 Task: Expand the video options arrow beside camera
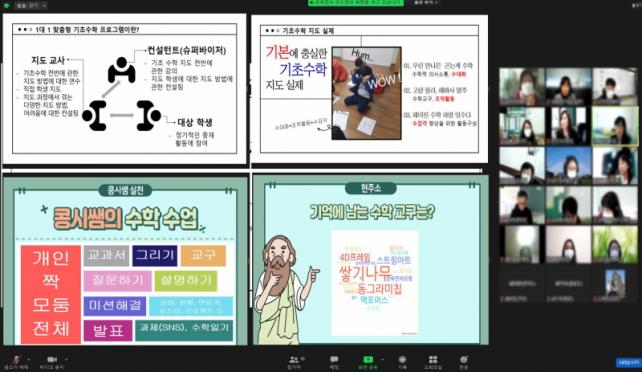click(x=66, y=359)
